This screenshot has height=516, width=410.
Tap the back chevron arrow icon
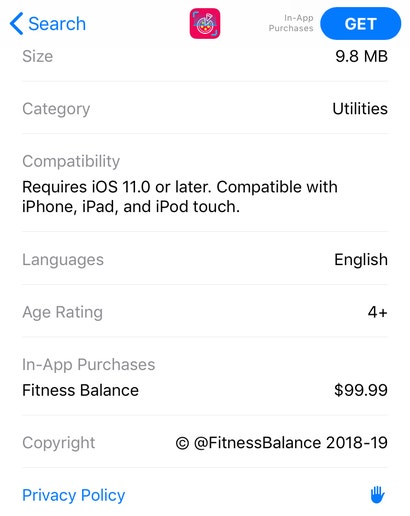coord(16,24)
